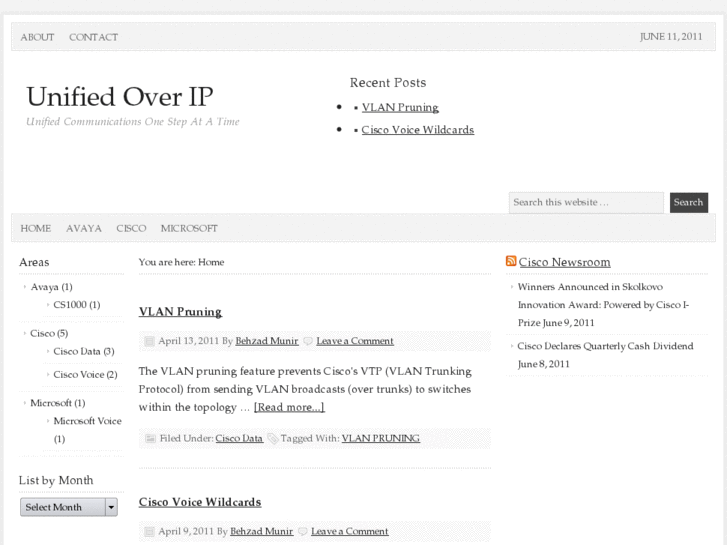The height and width of the screenshot is (545, 727).
Task: Open Cisco Declares Quarterly Cash Dividend item
Action: click(605, 355)
